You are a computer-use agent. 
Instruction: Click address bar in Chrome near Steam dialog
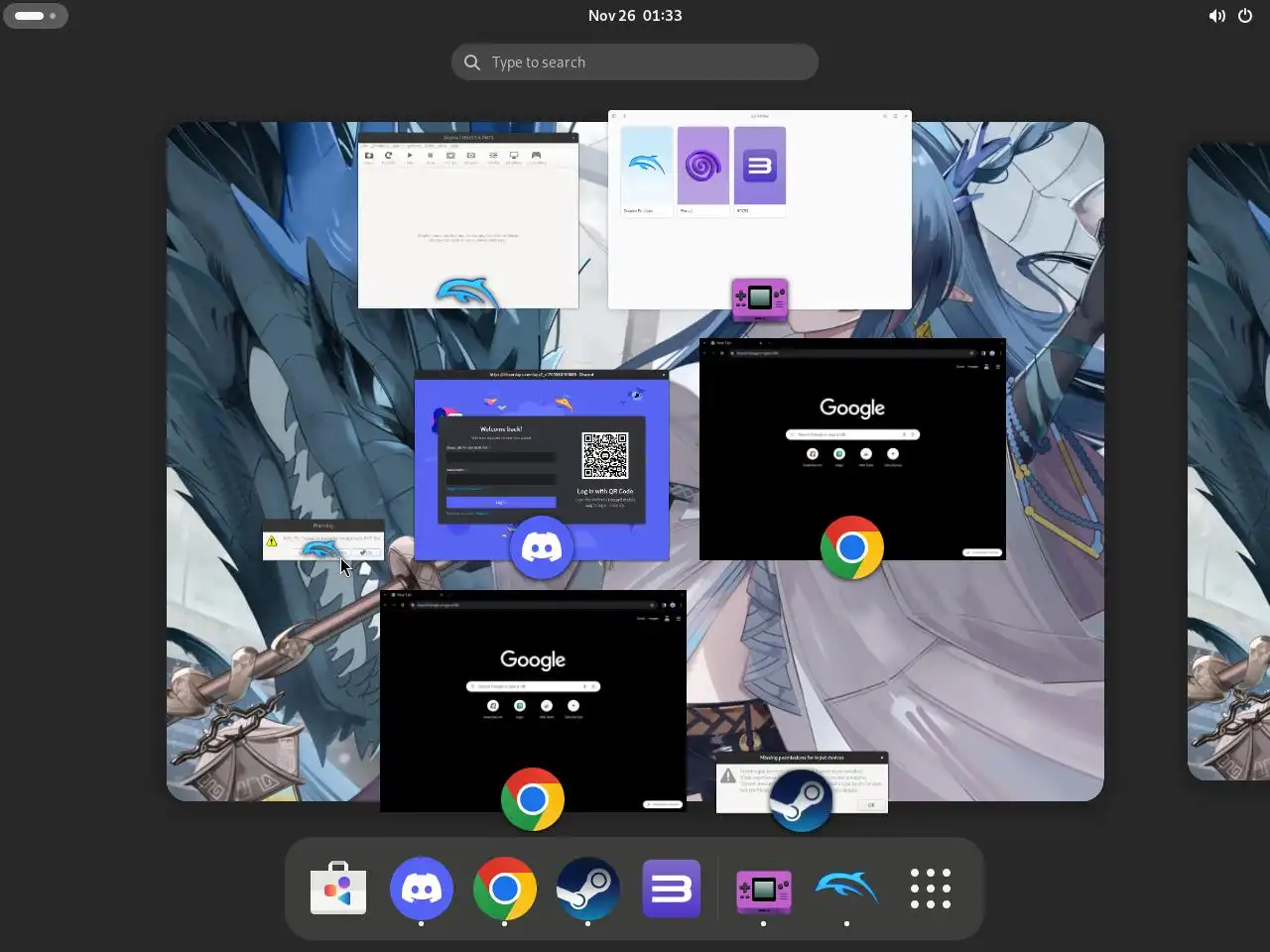point(533,605)
